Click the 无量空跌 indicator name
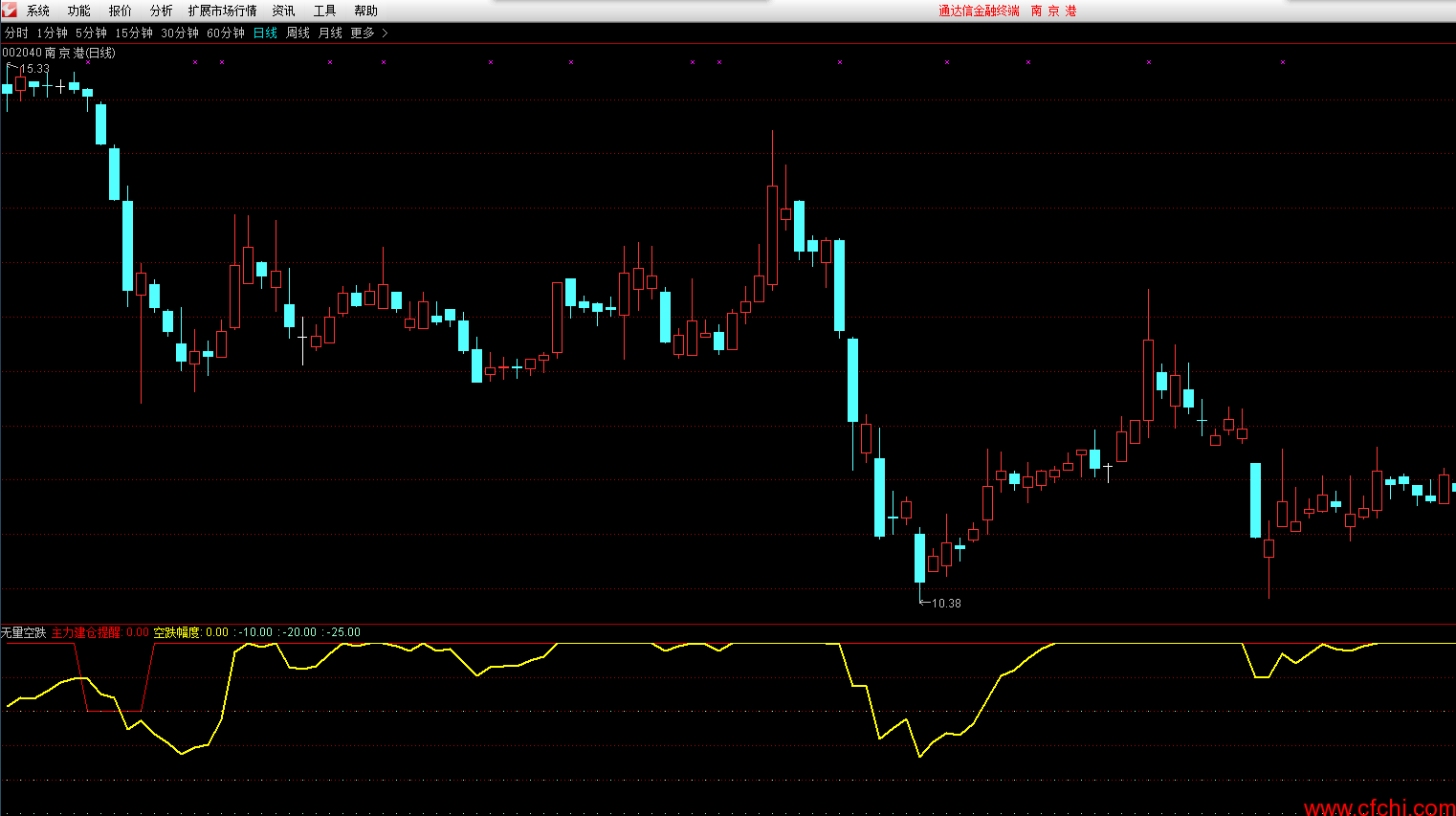The height and width of the screenshot is (816, 1456). 23,632
